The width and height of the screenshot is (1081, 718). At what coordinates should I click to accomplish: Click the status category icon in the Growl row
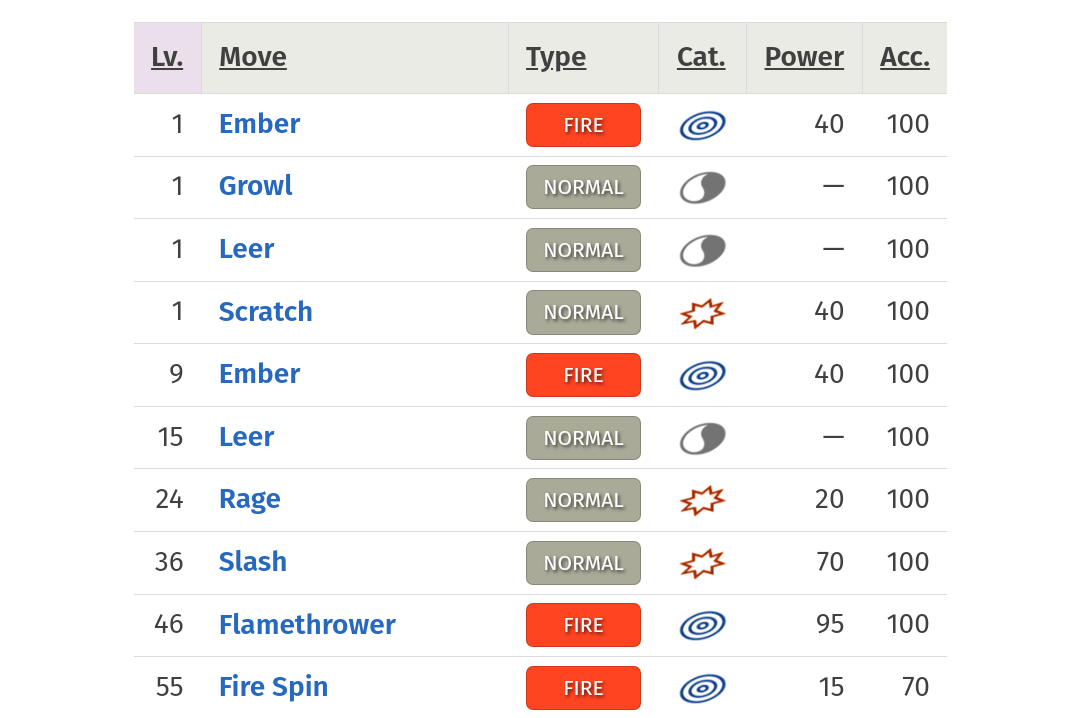[x=702, y=188]
